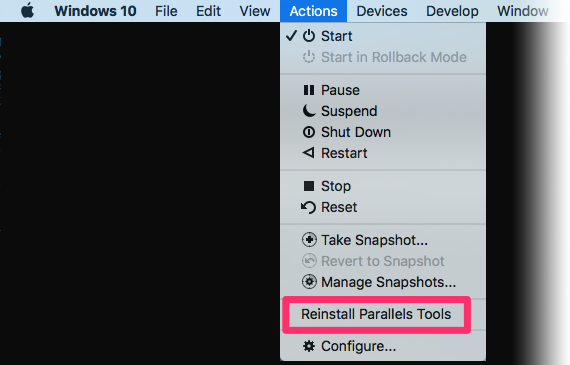Click the circular arrow Reset icon

(x=308, y=207)
